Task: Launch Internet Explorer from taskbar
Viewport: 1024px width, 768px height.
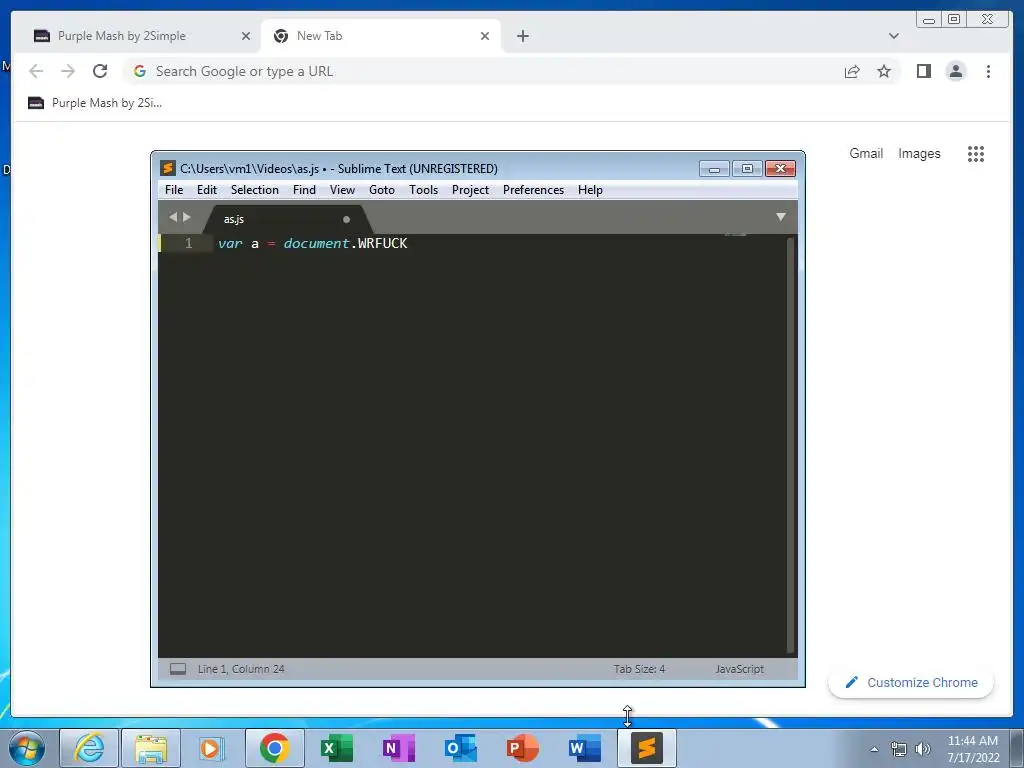Action: (89, 748)
